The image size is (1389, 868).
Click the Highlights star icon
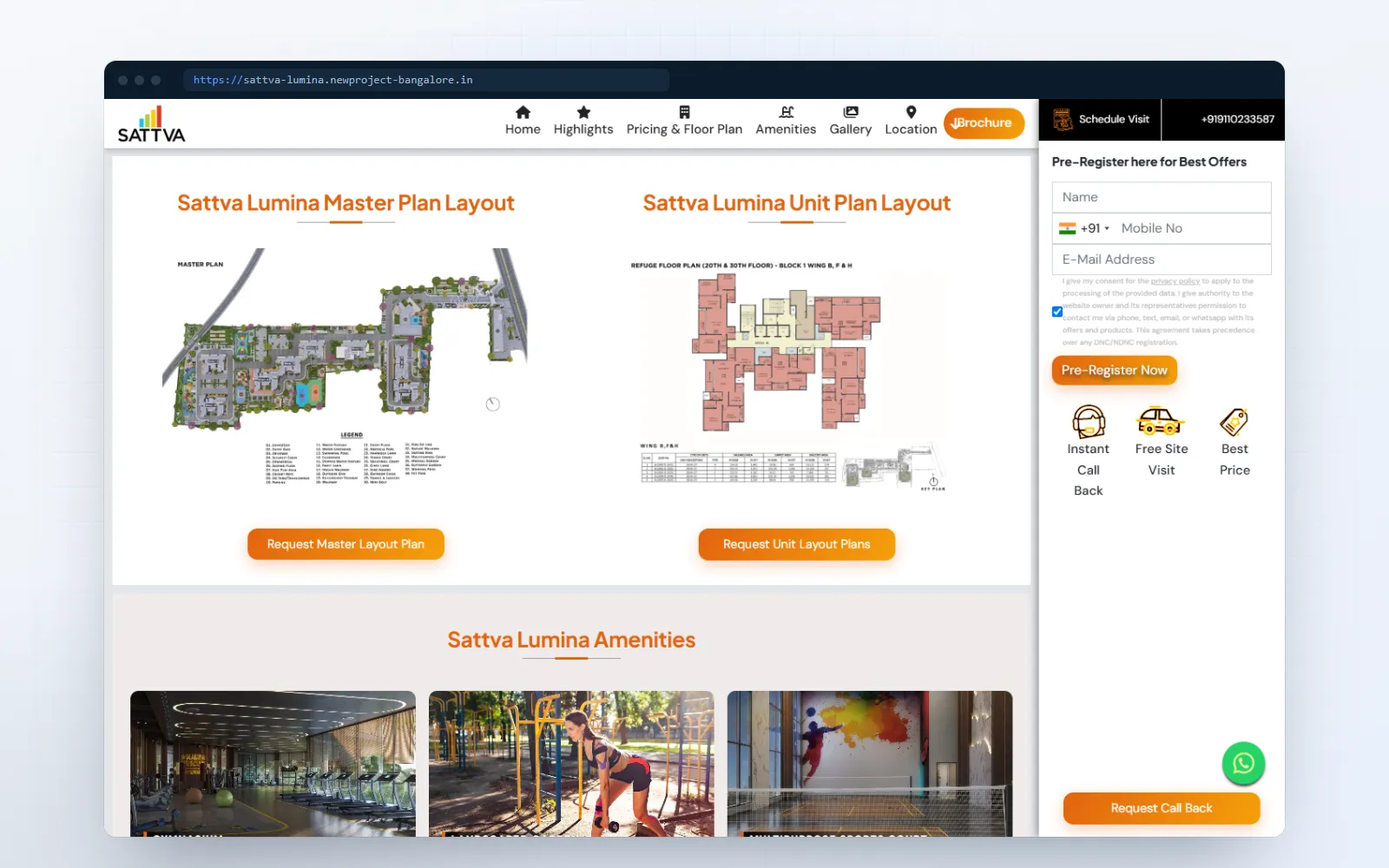pyautogui.click(x=583, y=112)
